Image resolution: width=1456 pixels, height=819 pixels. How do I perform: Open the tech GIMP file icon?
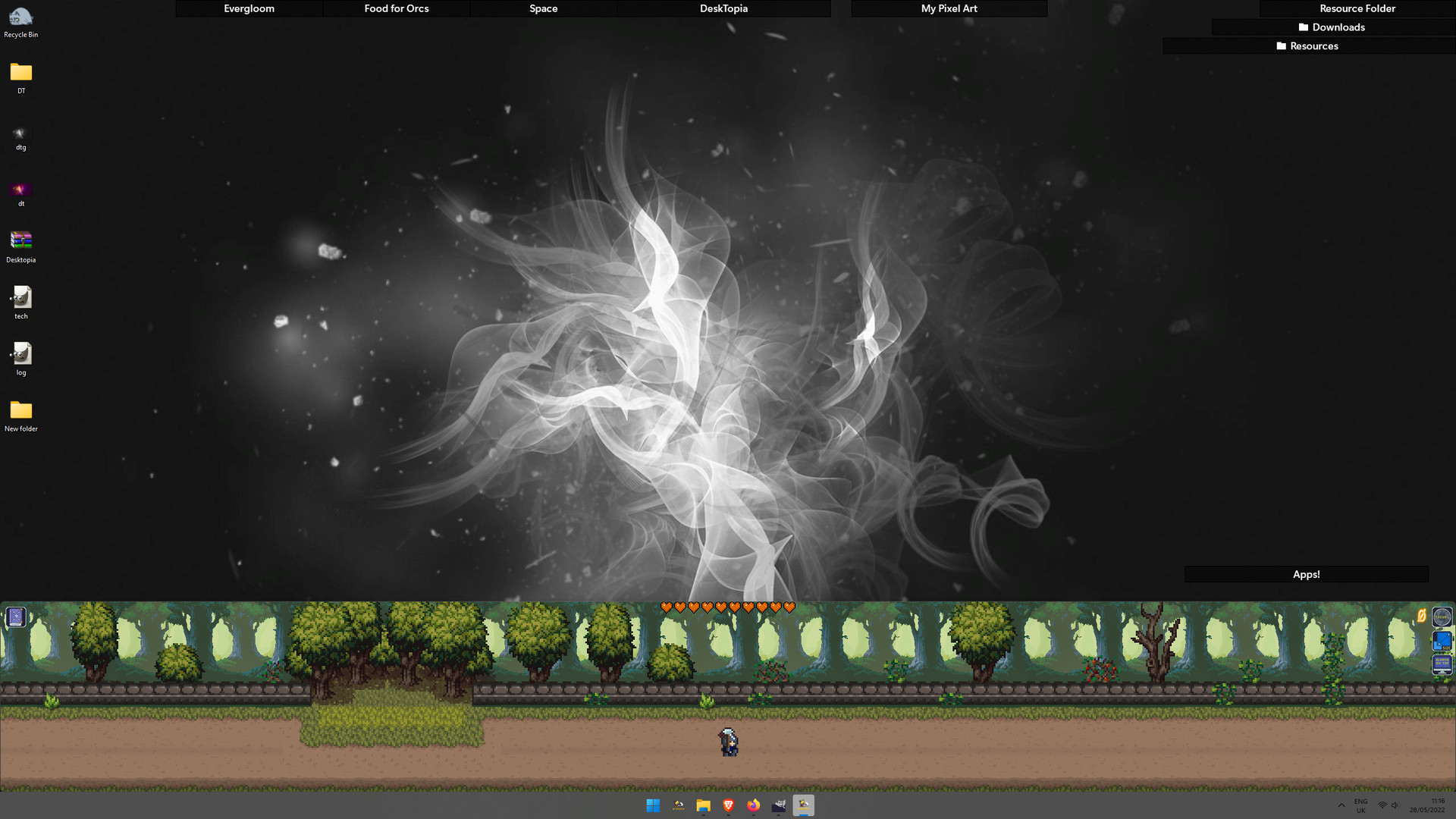[x=21, y=303]
